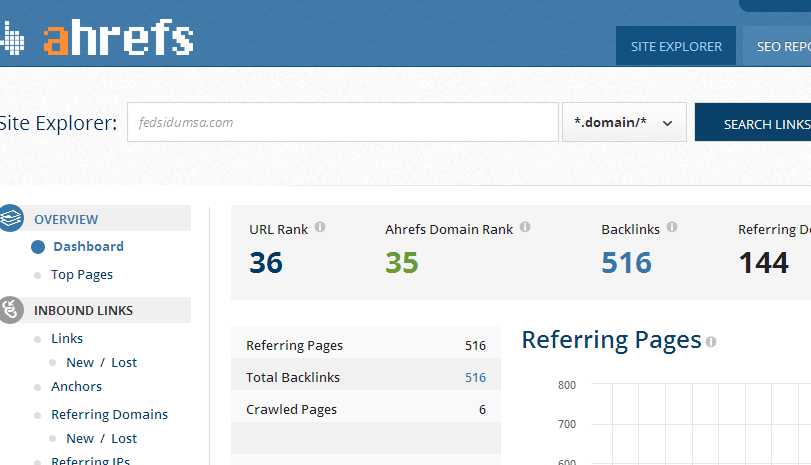
Task: Click the 800 label on chart axis
Action: click(x=567, y=385)
